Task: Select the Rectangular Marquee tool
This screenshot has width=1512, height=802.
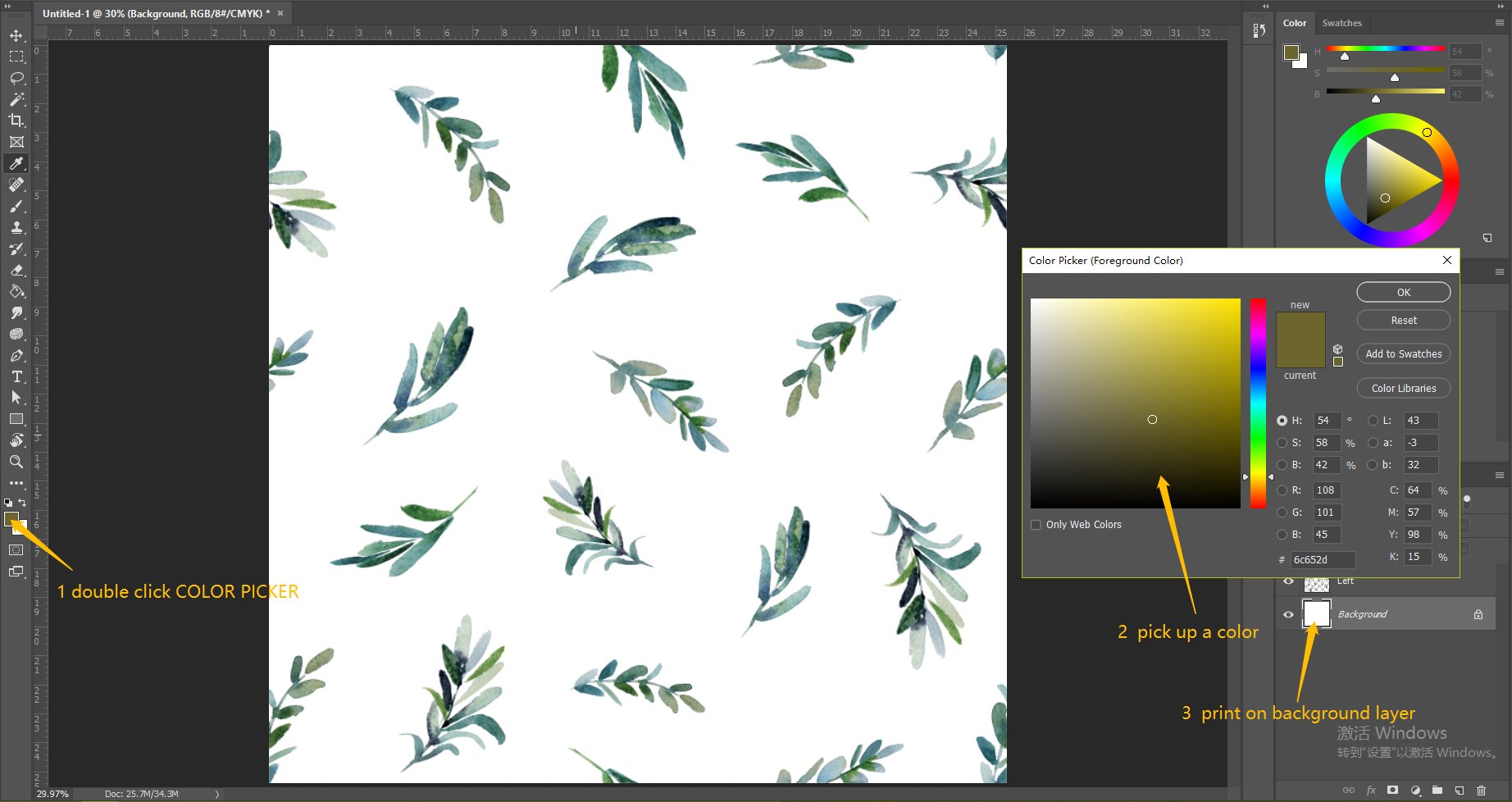Action: coord(16,57)
